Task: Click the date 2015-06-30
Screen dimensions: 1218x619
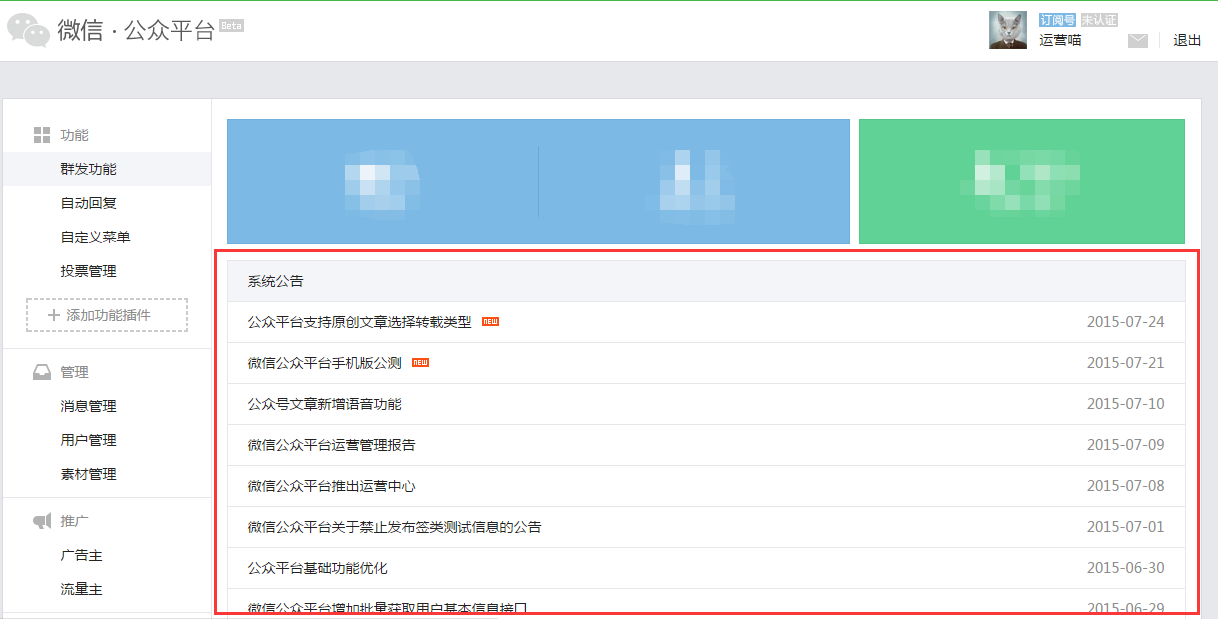Action: click(1125, 568)
